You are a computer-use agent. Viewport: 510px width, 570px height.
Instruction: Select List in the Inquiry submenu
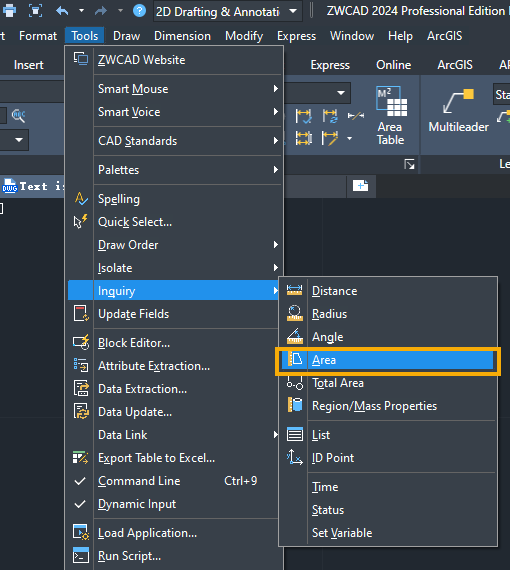388,435
